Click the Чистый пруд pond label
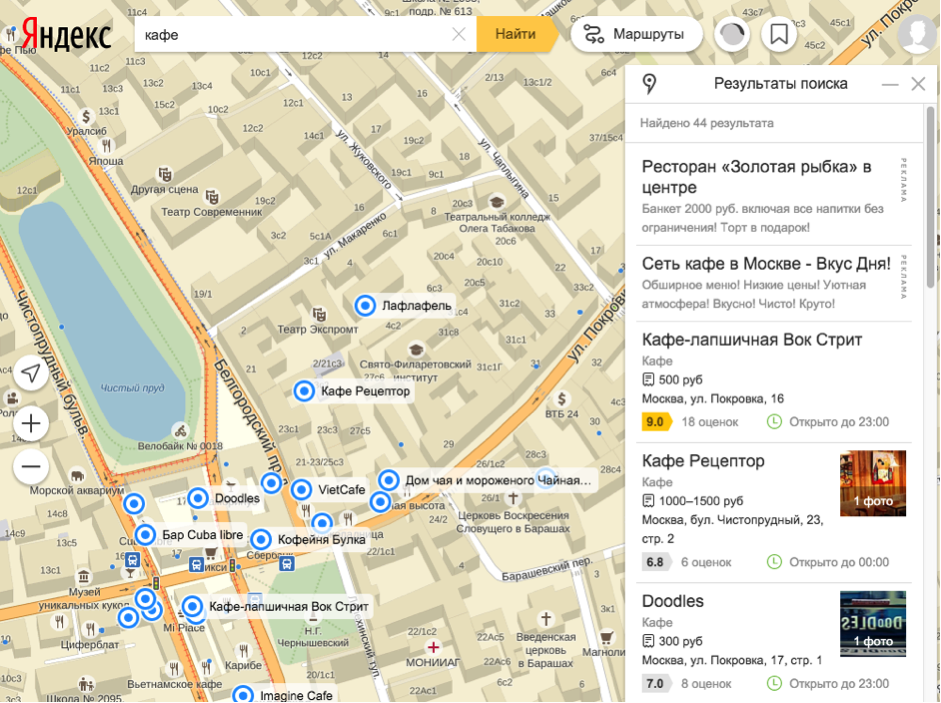 click(132, 388)
